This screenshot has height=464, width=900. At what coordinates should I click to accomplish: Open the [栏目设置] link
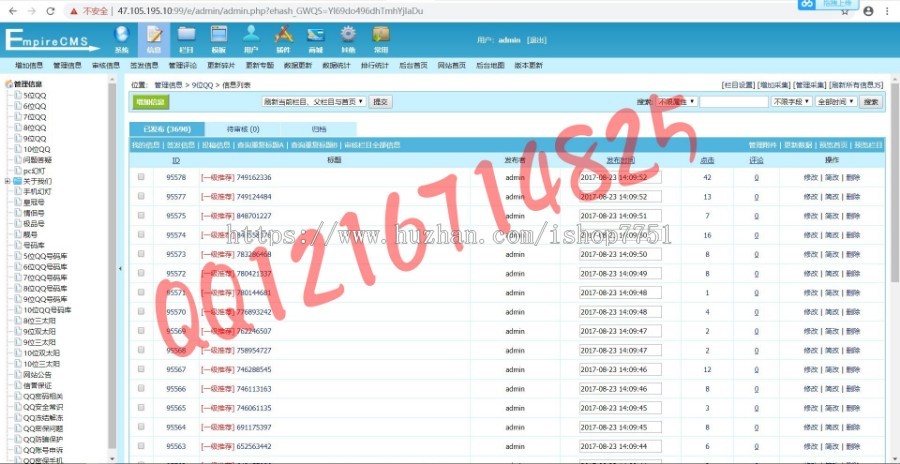click(x=738, y=85)
